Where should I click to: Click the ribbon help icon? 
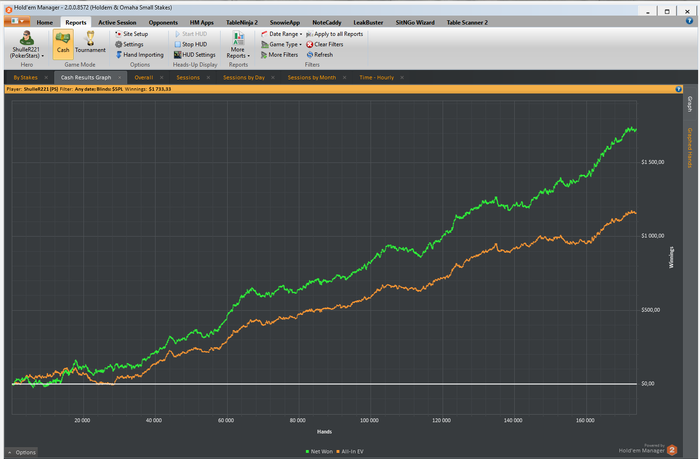(689, 21)
